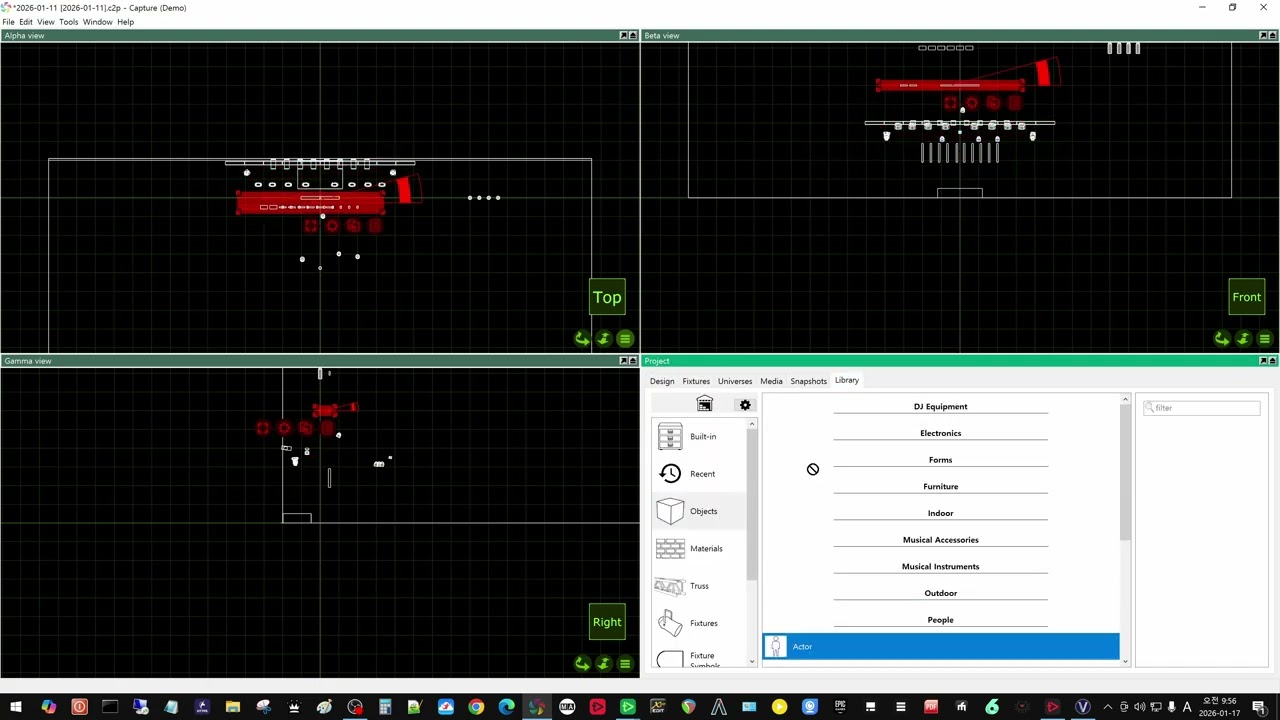Open the Recent library category
1280x720 pixels.
click(x=700, y=474)
